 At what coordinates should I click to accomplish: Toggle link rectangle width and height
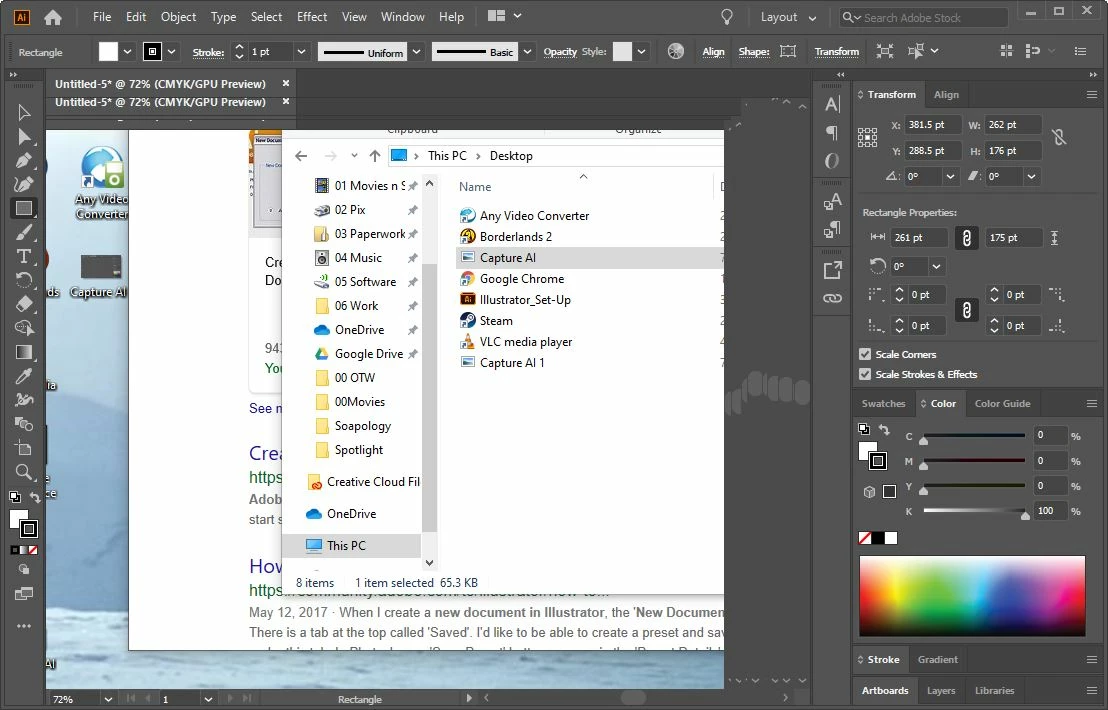[x=967, y=238]
